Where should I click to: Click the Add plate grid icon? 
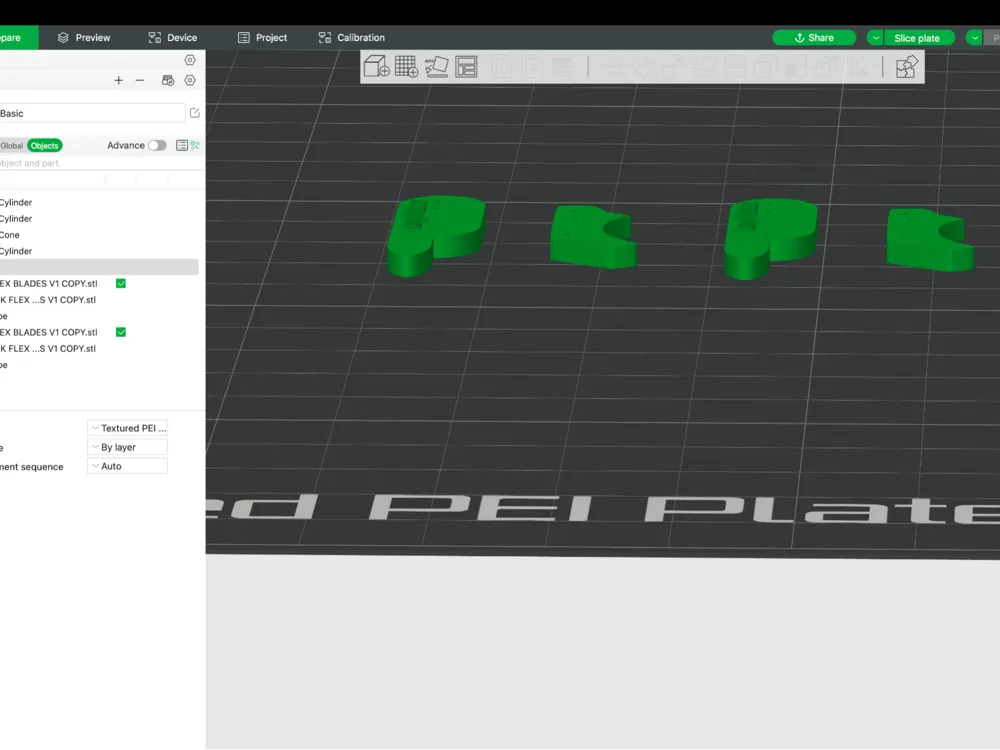coord(406,66)
